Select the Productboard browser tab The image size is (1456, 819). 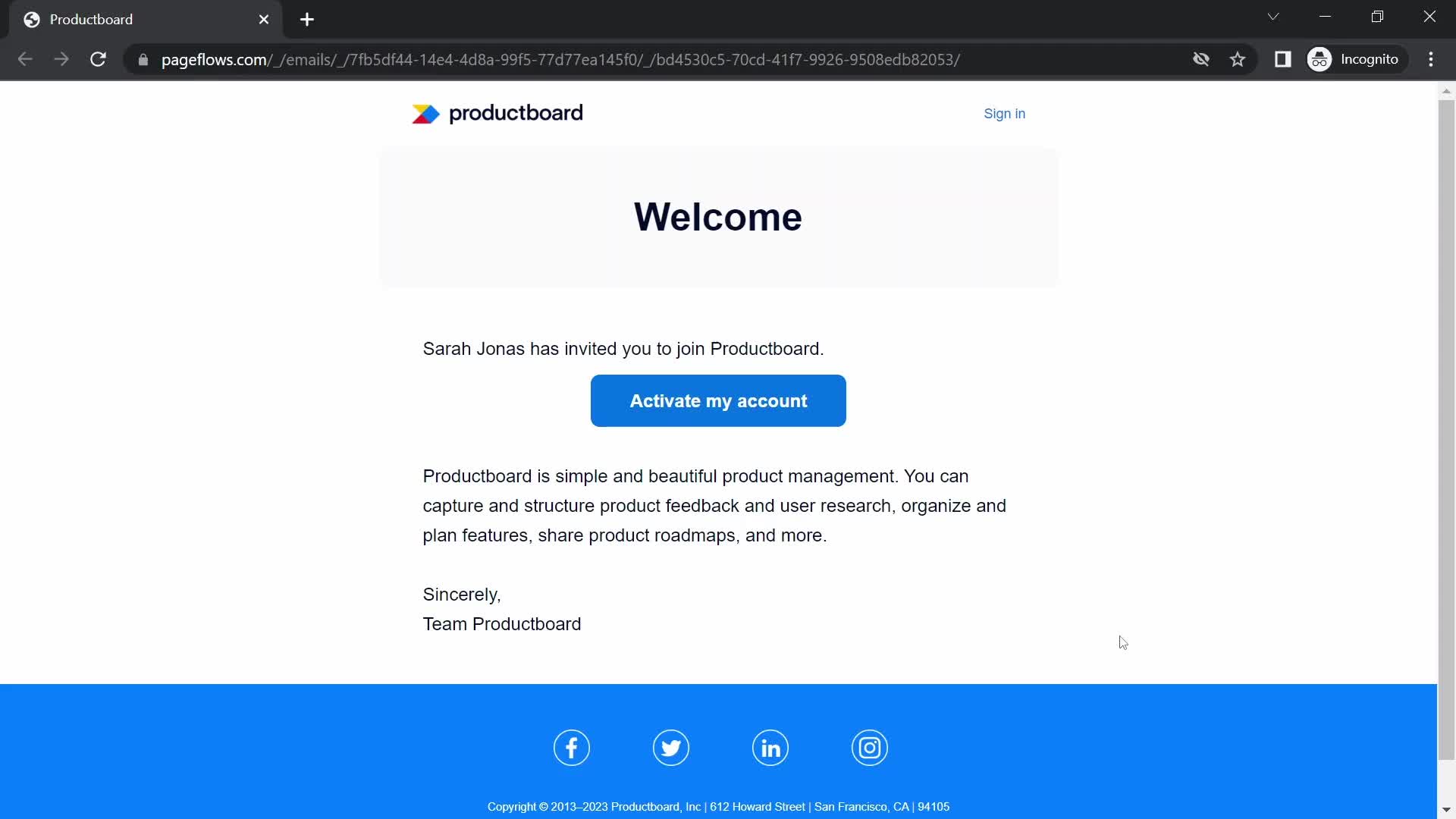(146, 20)
